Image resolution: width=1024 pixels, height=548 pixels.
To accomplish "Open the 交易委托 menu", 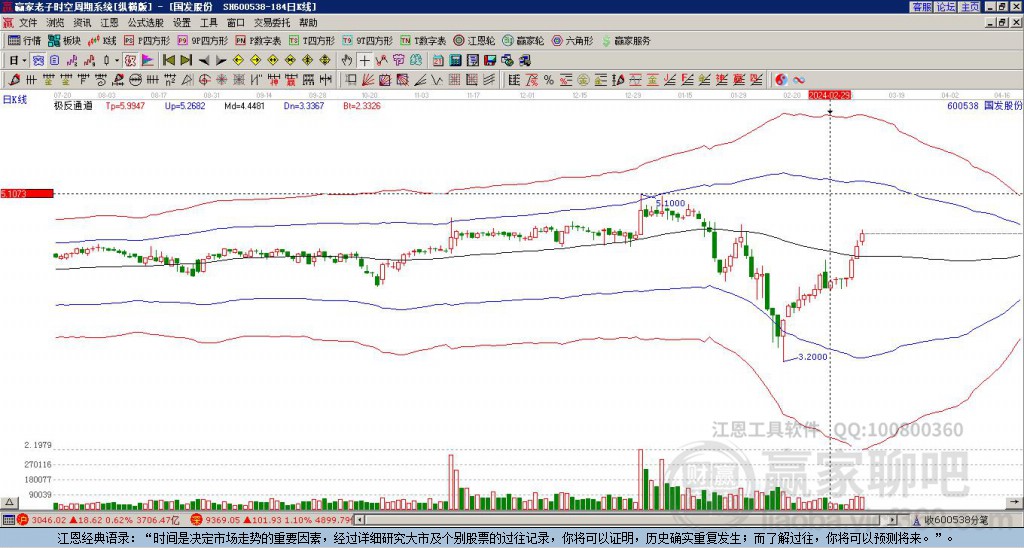I will tap(272, 23).
